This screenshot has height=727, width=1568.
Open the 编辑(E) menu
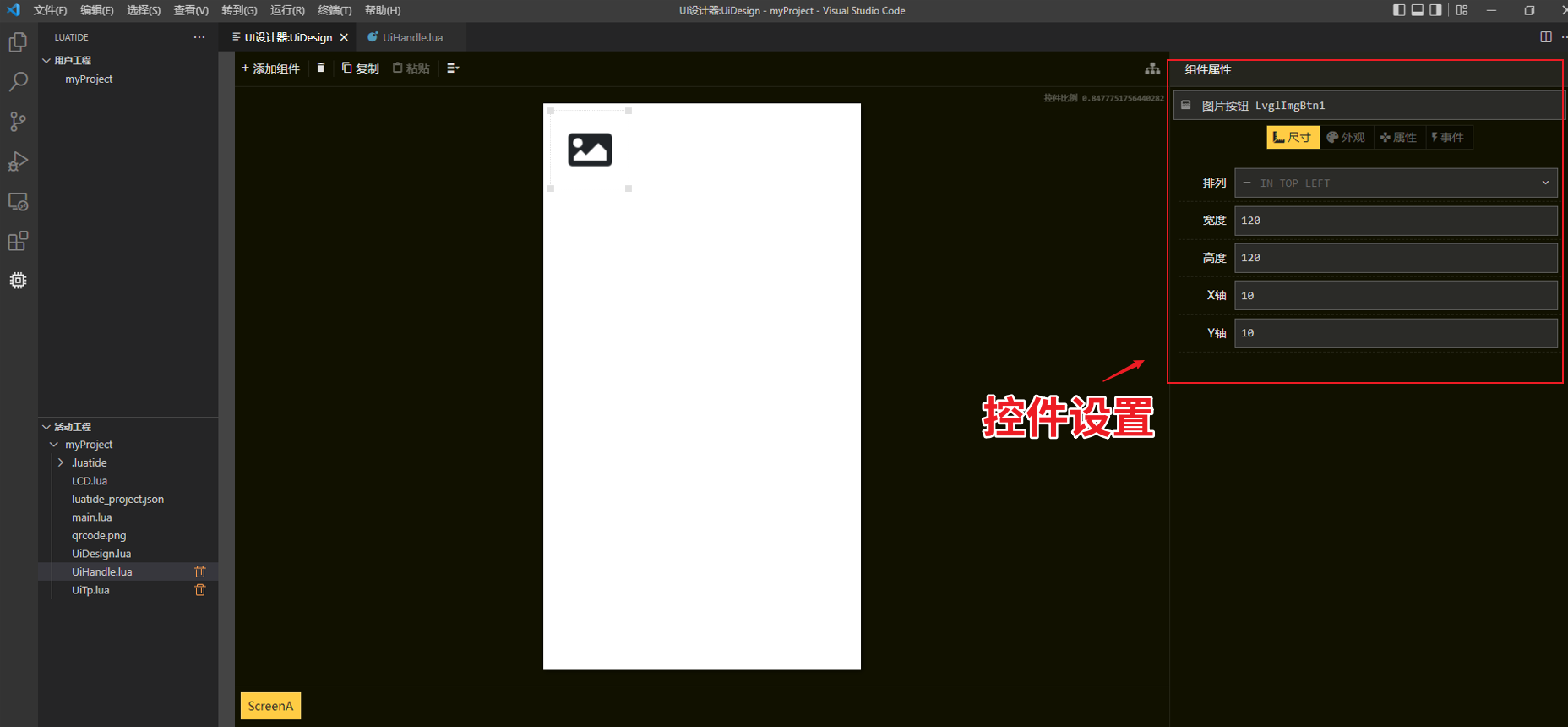pyautogui.click(x=96, y=10)
